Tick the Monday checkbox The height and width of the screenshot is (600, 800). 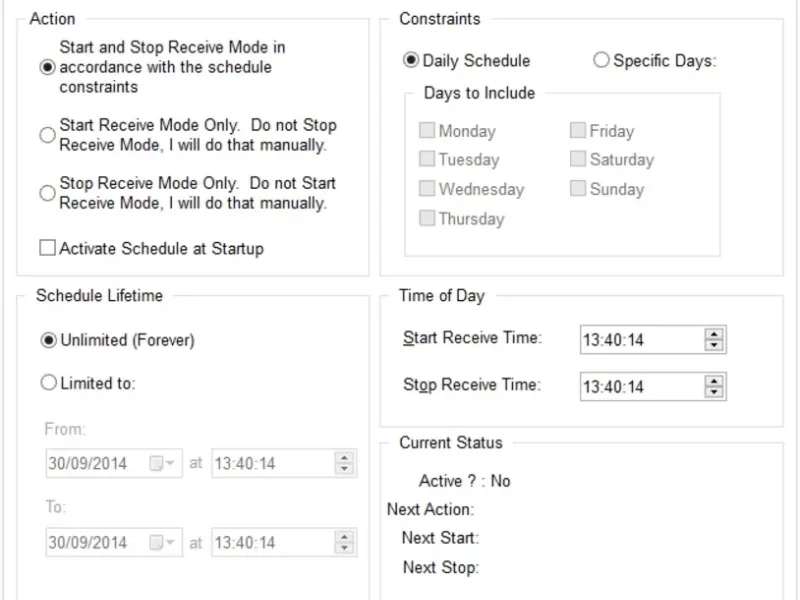tap(427, 131)
